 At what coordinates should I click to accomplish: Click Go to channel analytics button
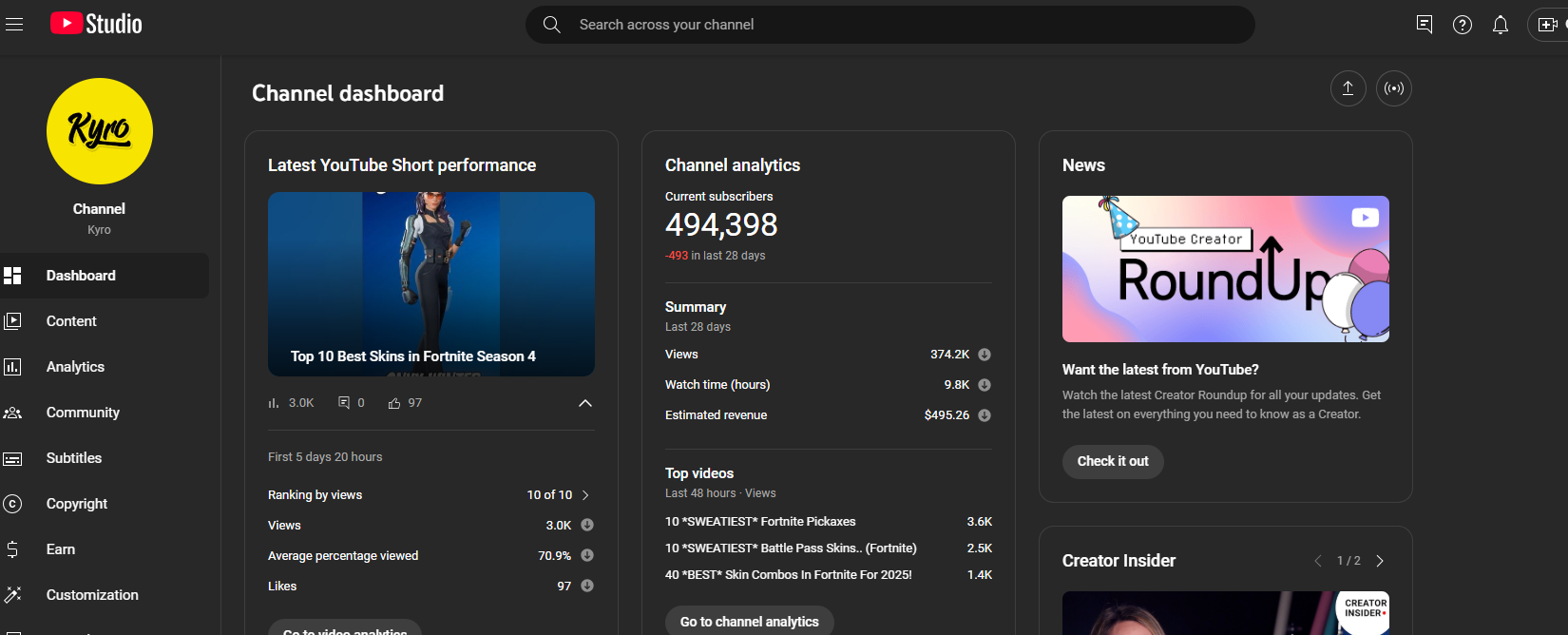[749, 622]
